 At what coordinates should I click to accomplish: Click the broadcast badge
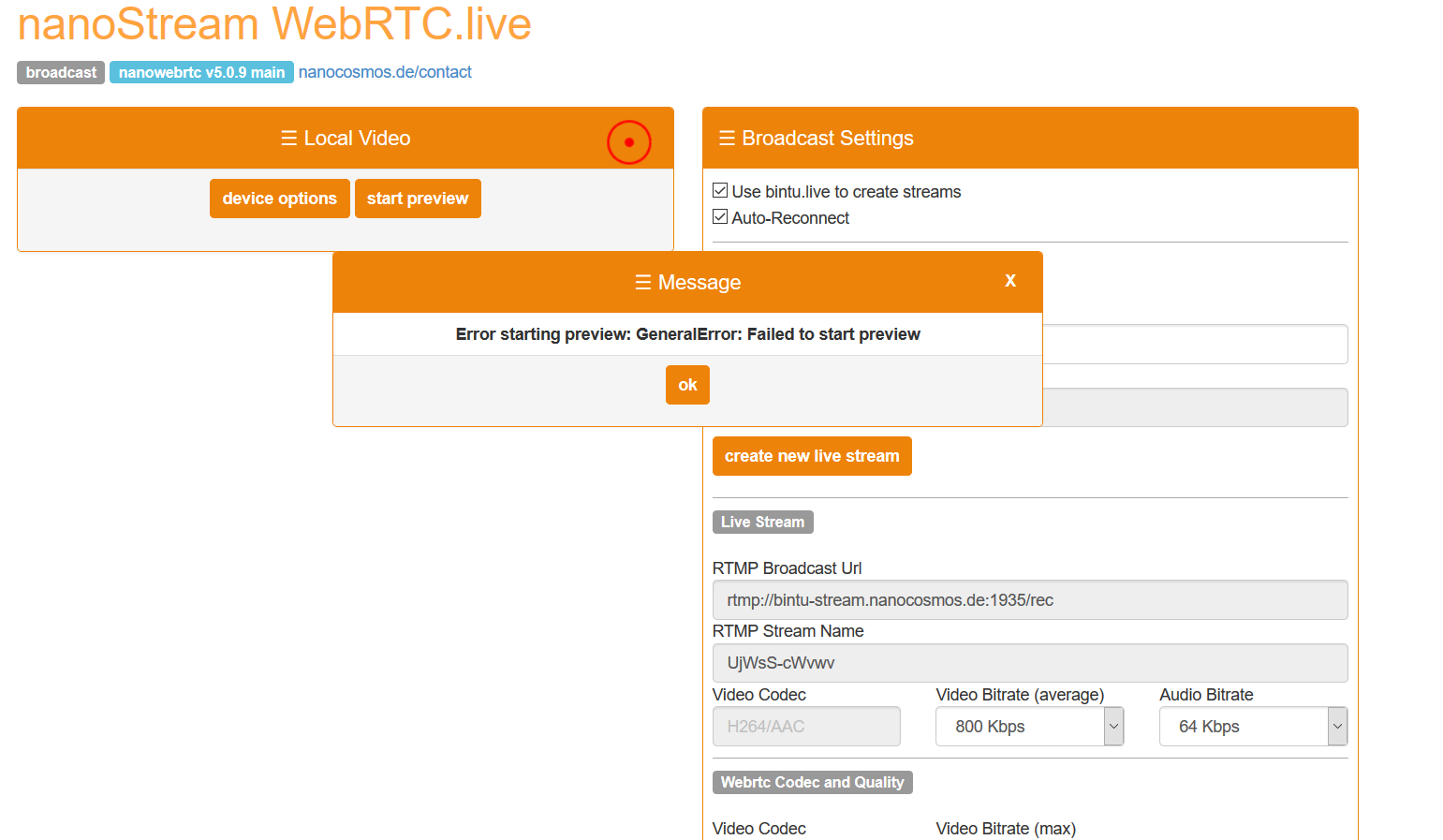tap(61, 72)
